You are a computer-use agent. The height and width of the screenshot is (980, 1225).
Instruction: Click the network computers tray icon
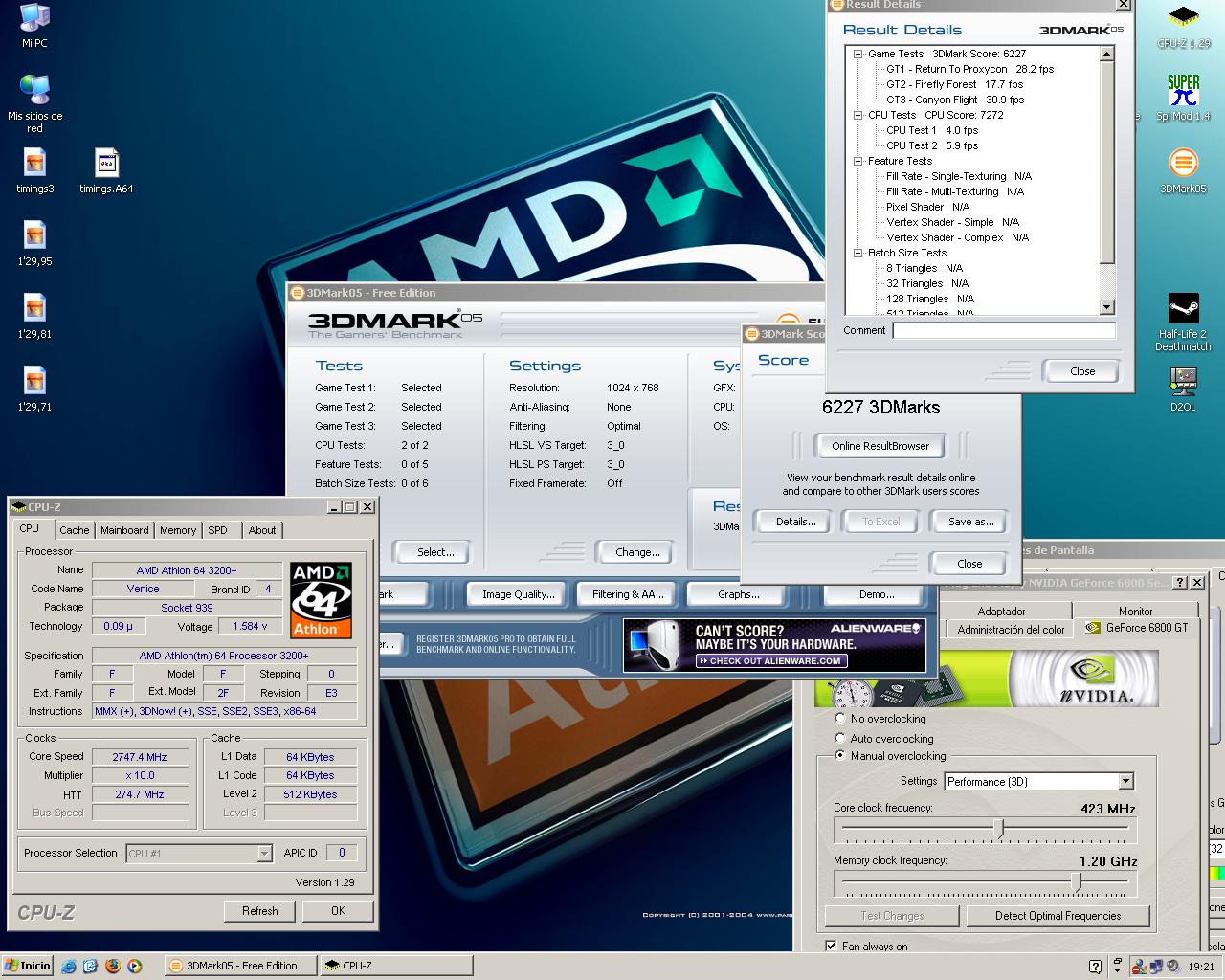pyautogui.click(x=1156, y=967)
